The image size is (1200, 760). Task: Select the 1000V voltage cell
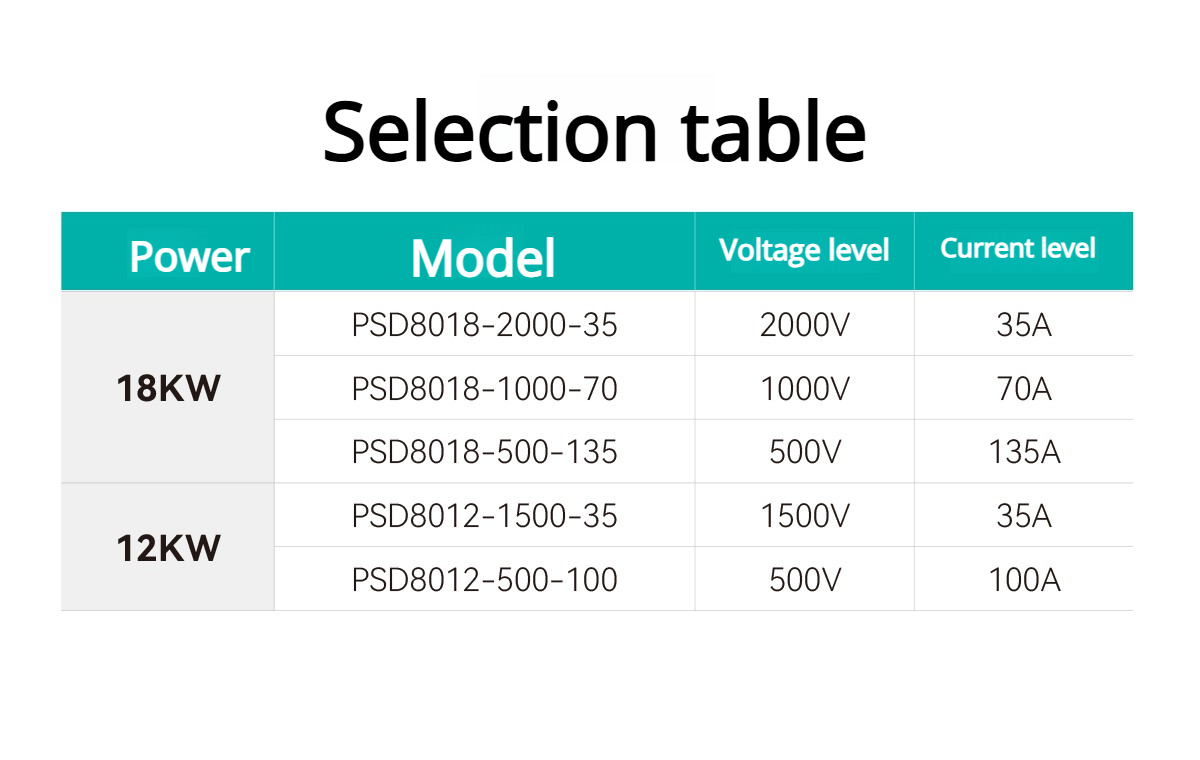click(x=804, y=388)
